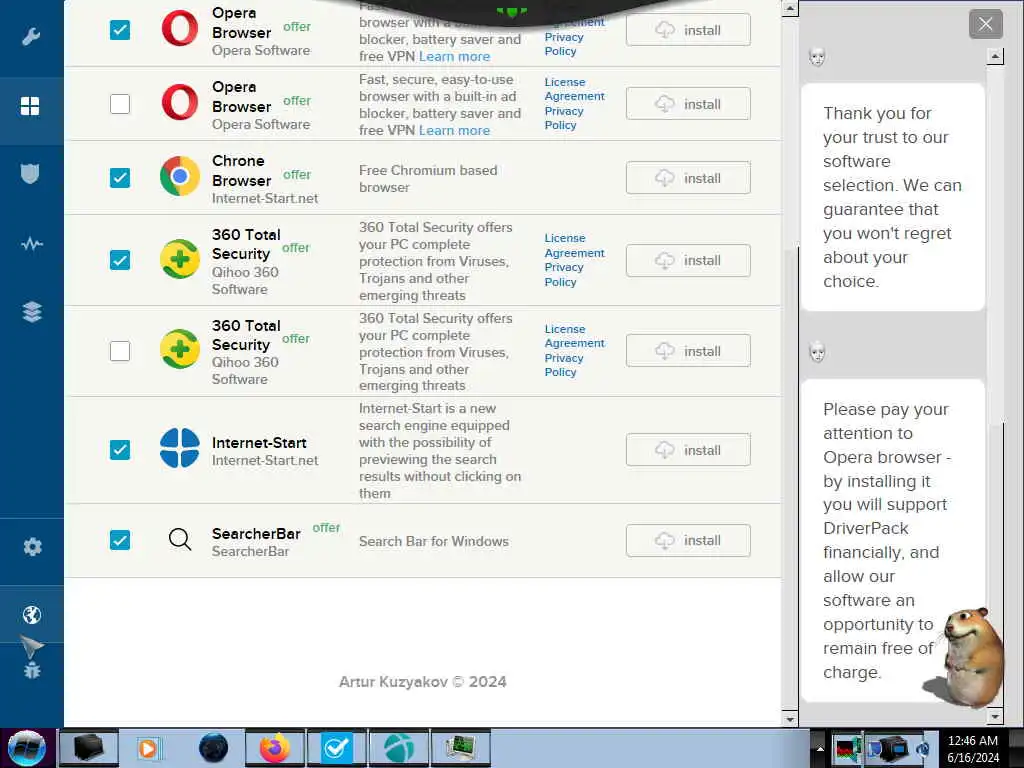The width and height of the screenshot is (1024, 768).
Task: Install SearcherBar
Action: coord(688,540)
